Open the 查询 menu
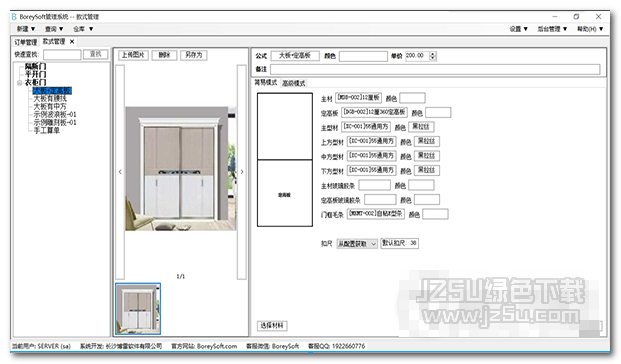 tap(54, 29)
